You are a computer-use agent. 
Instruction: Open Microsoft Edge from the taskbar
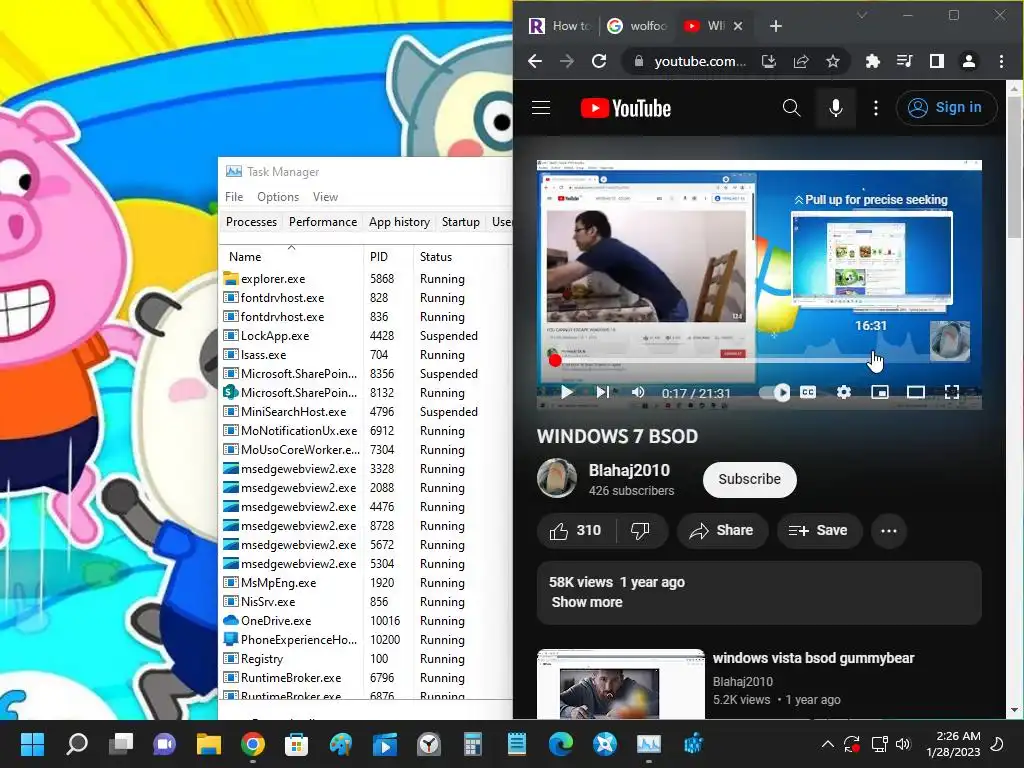pyautogui.click(x=561, y=744)
